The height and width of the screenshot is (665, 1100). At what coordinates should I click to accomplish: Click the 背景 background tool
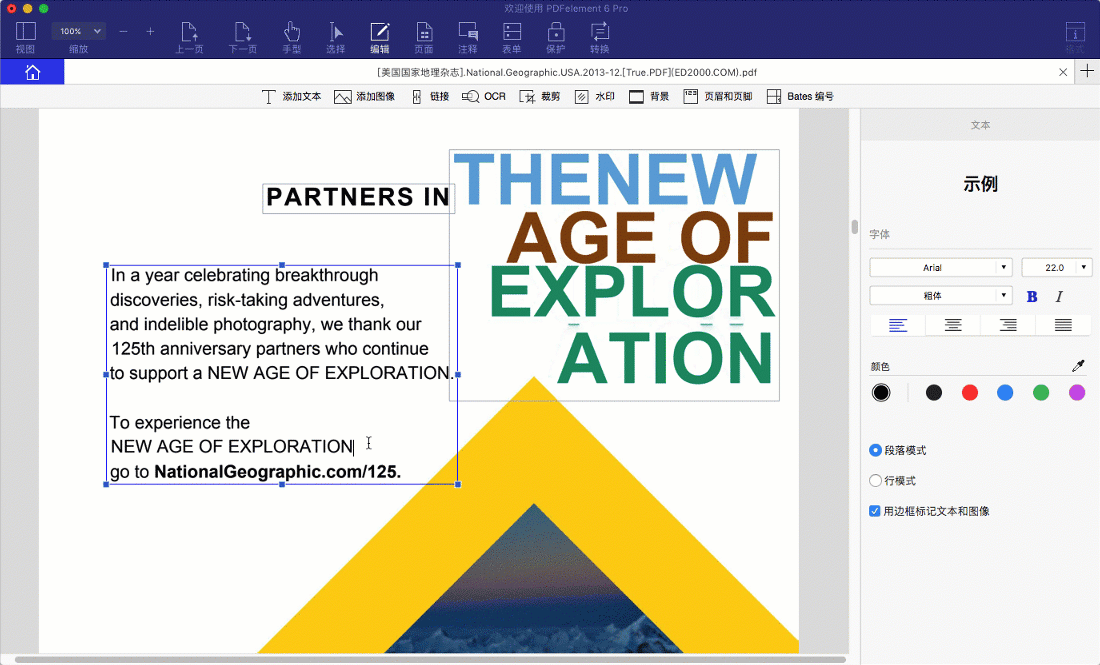pos(649,97)
